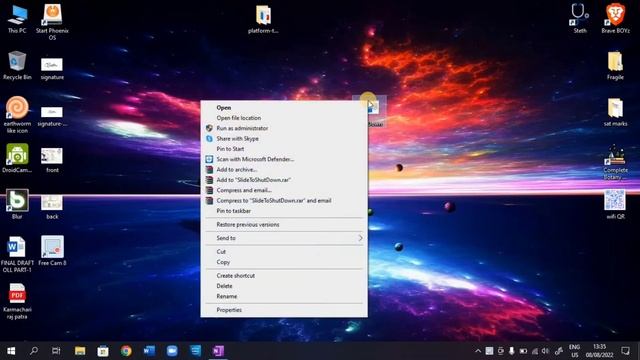Choose Create shortcut
This screenshot has width=640, height=360.
coord(284,276)
